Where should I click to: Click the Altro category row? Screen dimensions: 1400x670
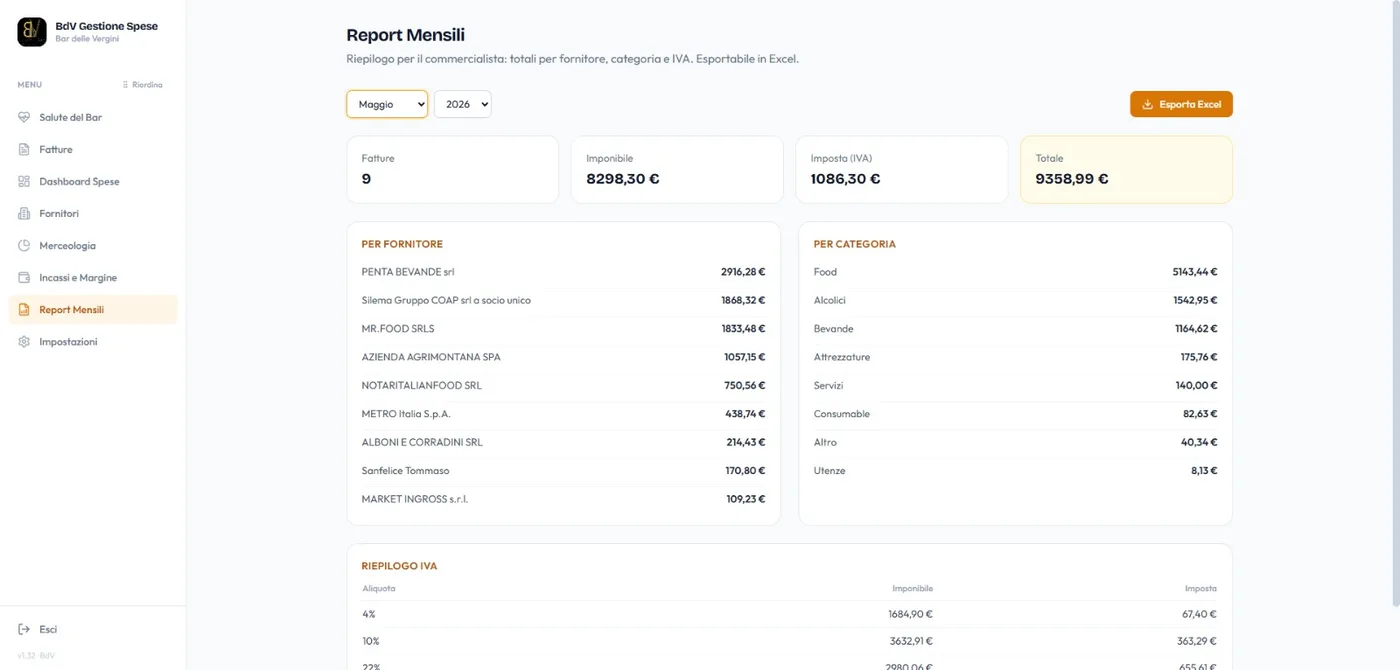pos(1015,442)
